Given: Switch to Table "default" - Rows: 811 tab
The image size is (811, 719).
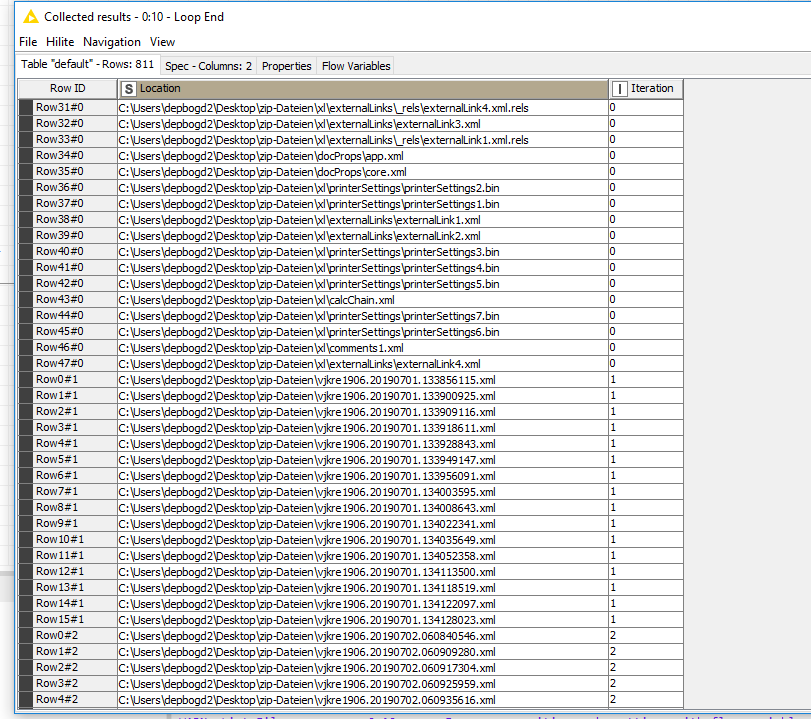Looking at the screenshot, I should 87,64.
